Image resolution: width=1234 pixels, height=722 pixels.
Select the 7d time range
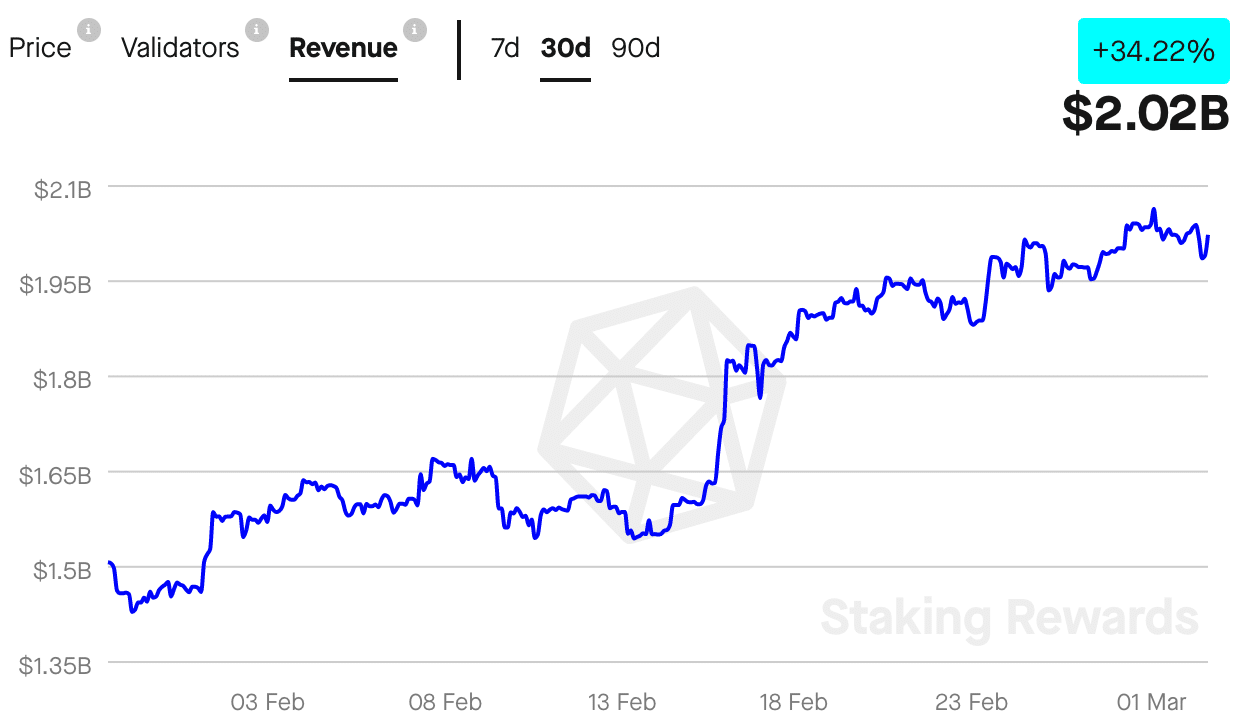click(x=504, y=48)
